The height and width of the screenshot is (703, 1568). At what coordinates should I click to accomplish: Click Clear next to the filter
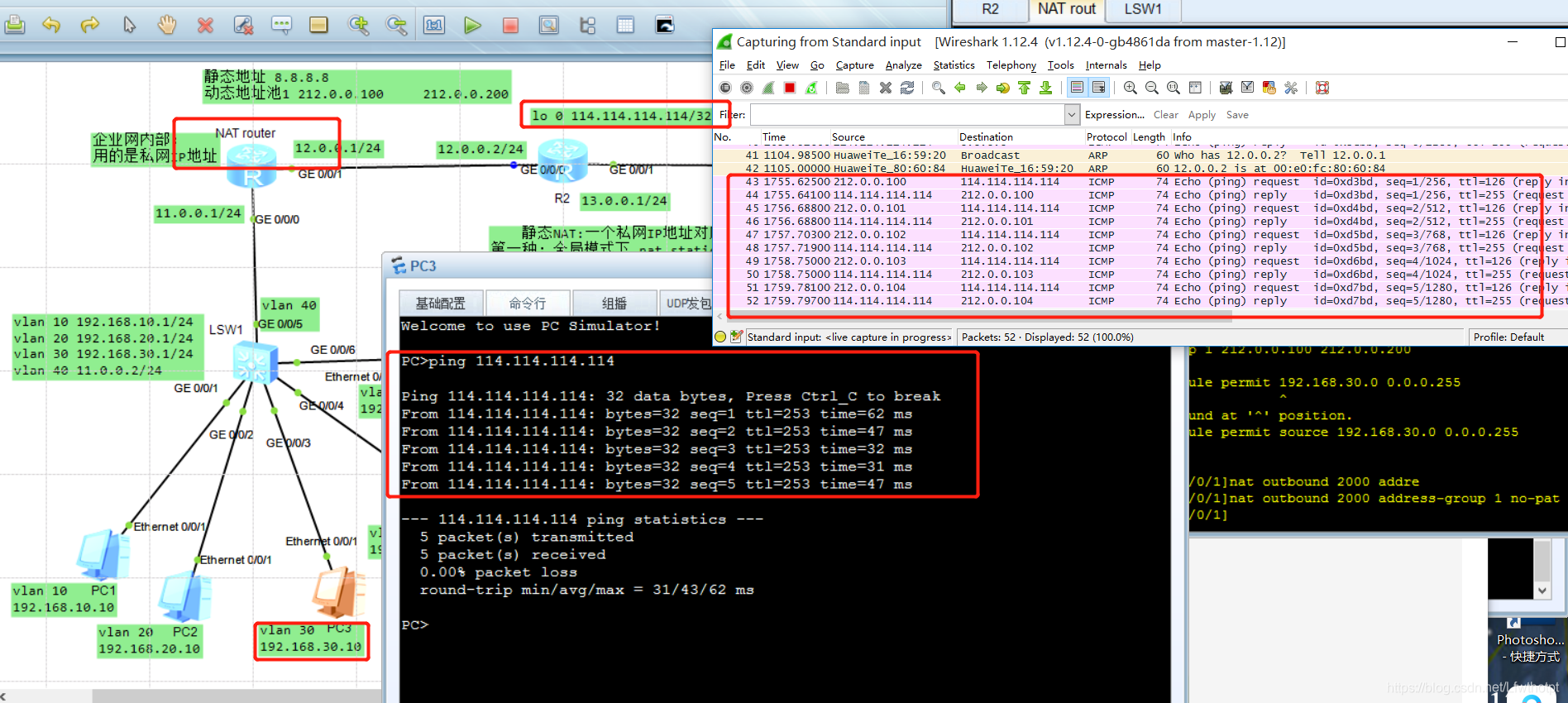[1165, 115]
